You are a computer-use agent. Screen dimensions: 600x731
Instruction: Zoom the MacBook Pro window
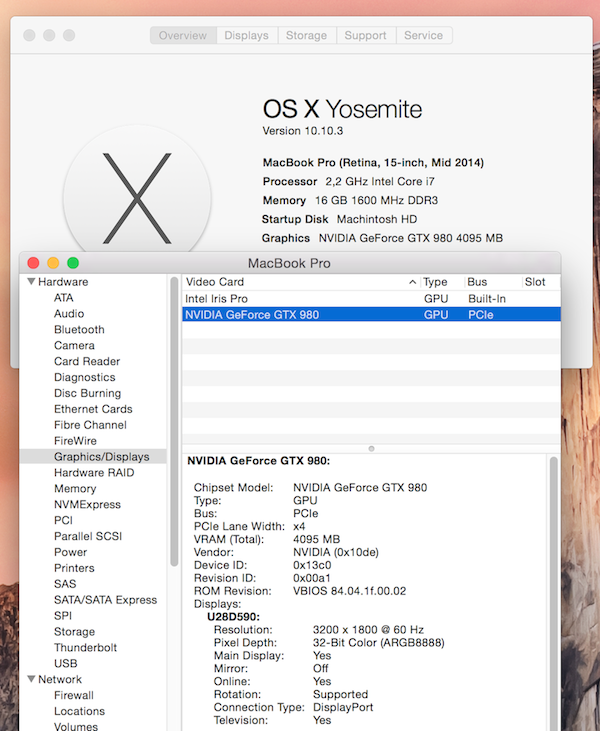pos(73,263)
